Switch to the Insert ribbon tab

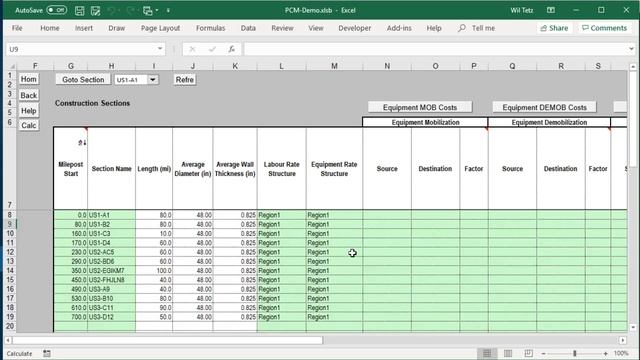(x=84, y=28)
